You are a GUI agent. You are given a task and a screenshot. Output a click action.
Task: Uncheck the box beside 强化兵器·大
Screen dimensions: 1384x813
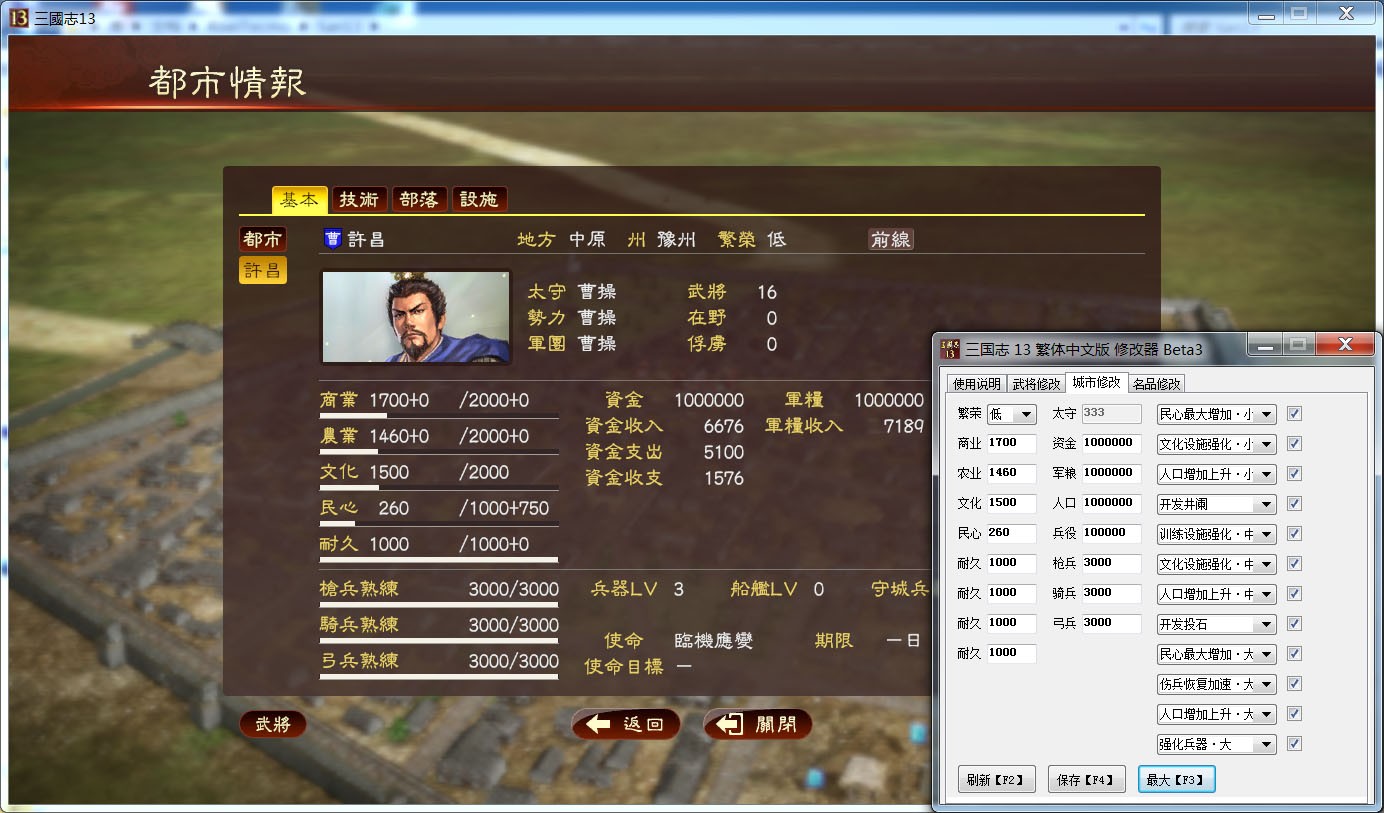1294,744
